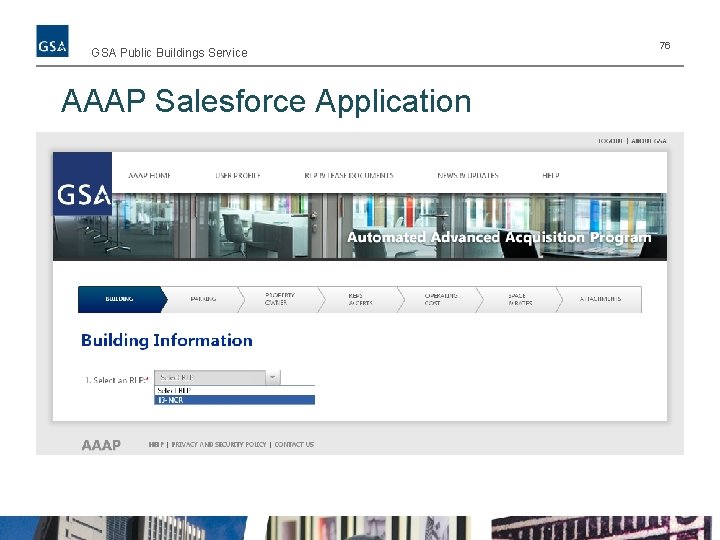
Task: Click the Logout link at top right
Action: 610,141
